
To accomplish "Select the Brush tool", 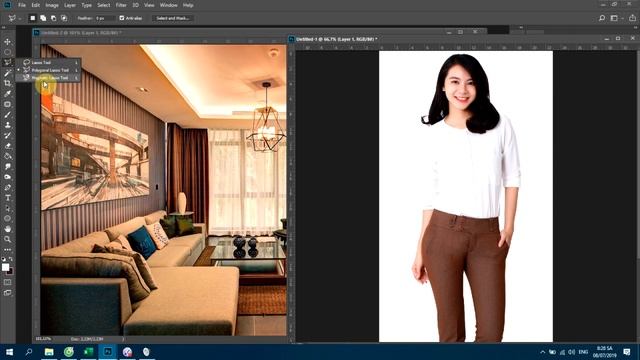I will coord(7,115).
